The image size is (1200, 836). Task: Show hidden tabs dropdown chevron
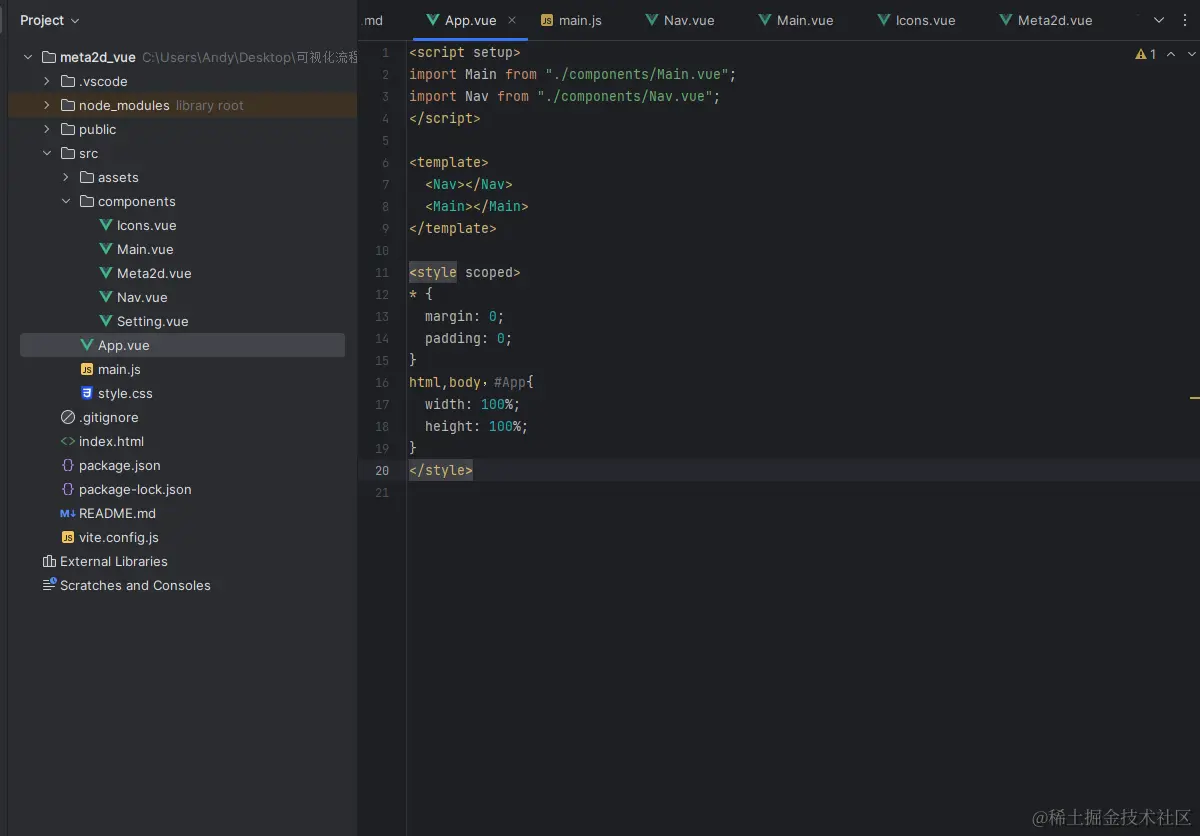(x=1159, y=20)
